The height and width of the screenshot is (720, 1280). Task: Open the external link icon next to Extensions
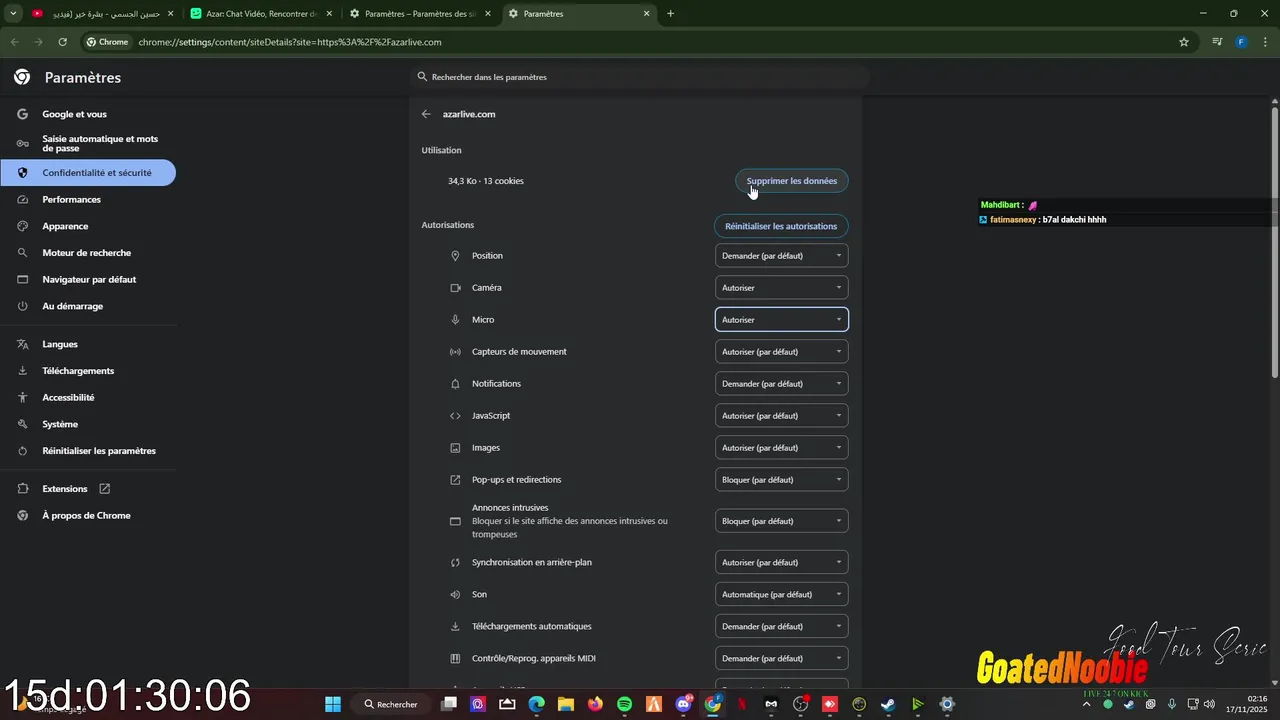[x=104, y=489]
